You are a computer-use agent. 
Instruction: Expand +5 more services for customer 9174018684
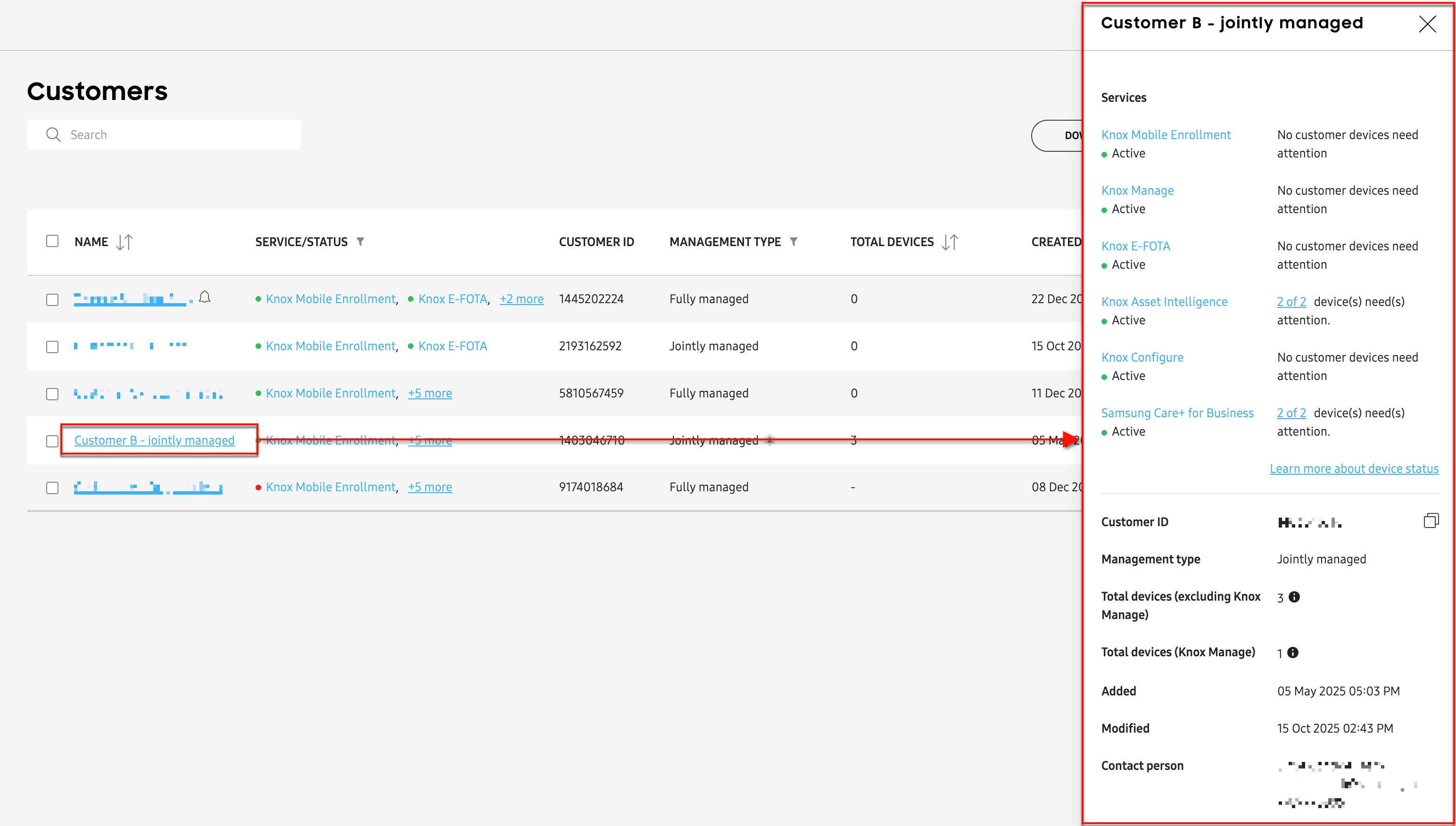pos(430,487)
